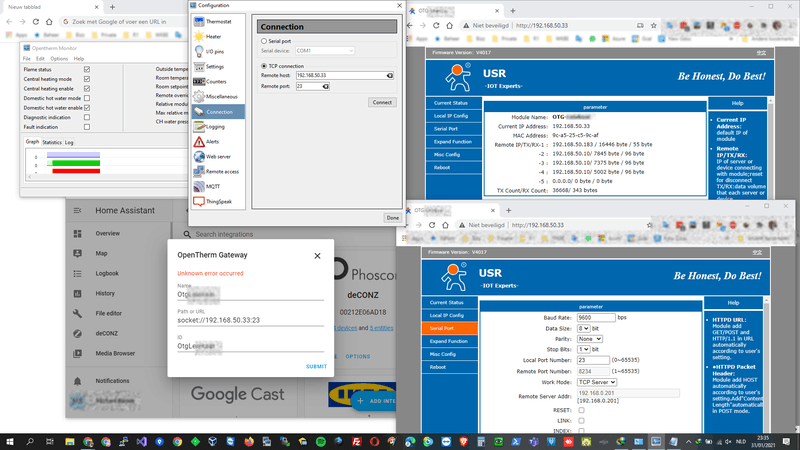Click Baud Rate input field
This screenshot has height=450, width=800.
[596, 317]
